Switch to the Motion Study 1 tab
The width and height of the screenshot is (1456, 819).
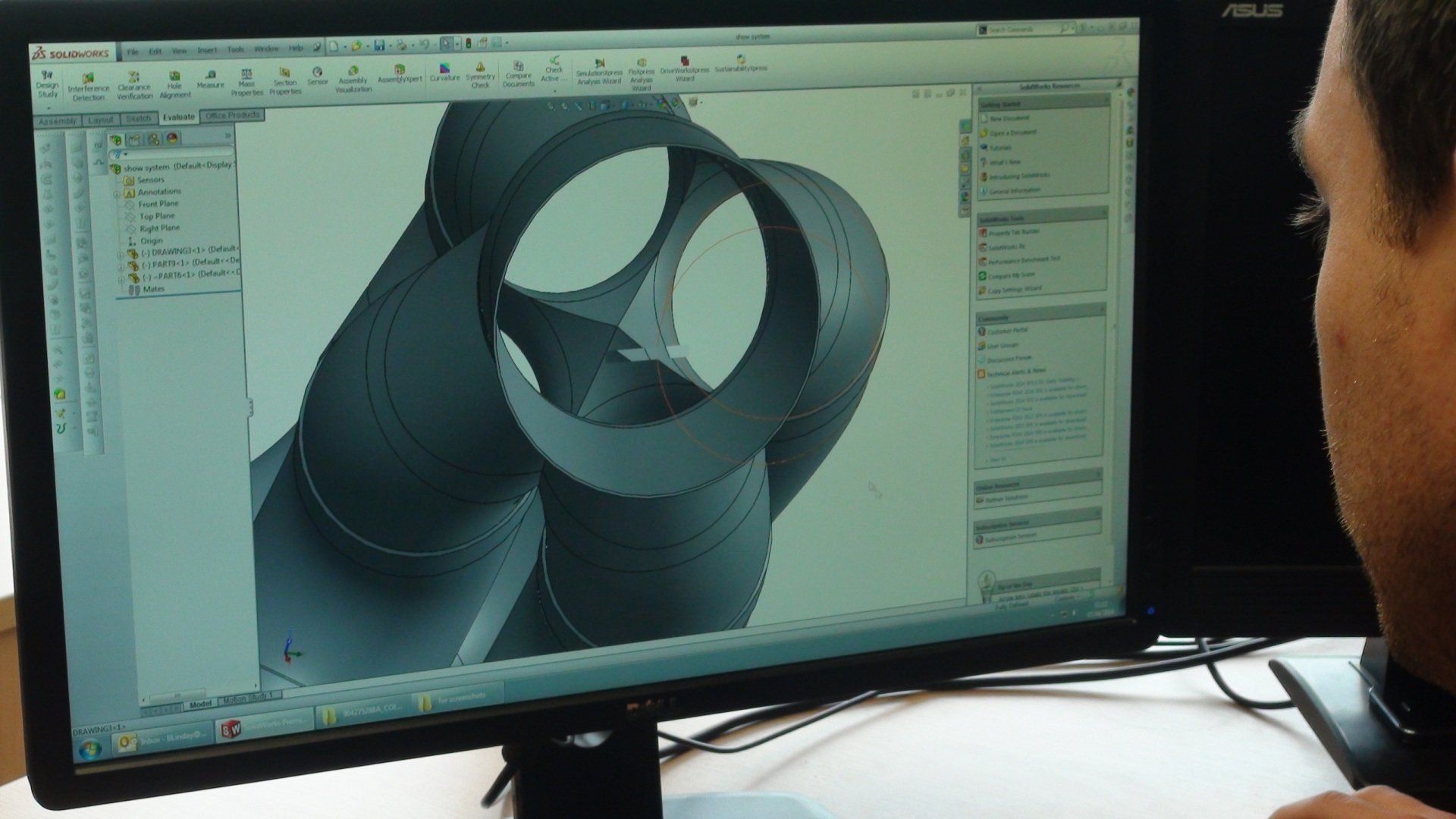pyautogui.click(x=250, y=697)
